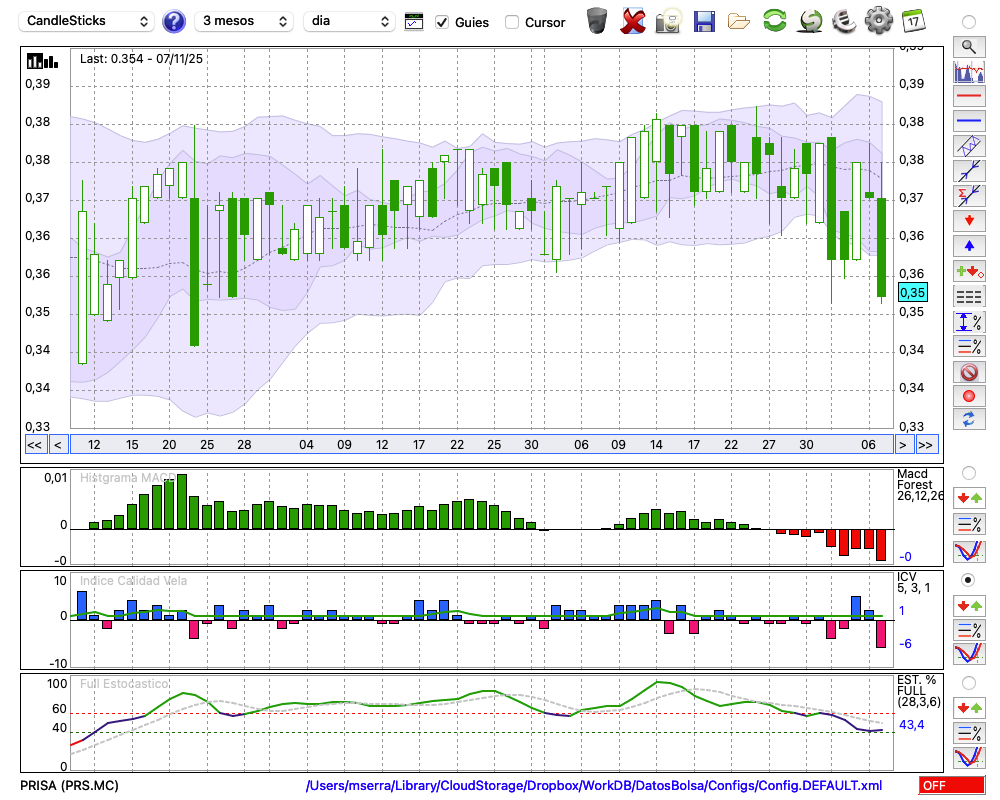The height and width of the screenshot is (800, 1000).
Task: Click the >> jump forward button
Action: 927,445
